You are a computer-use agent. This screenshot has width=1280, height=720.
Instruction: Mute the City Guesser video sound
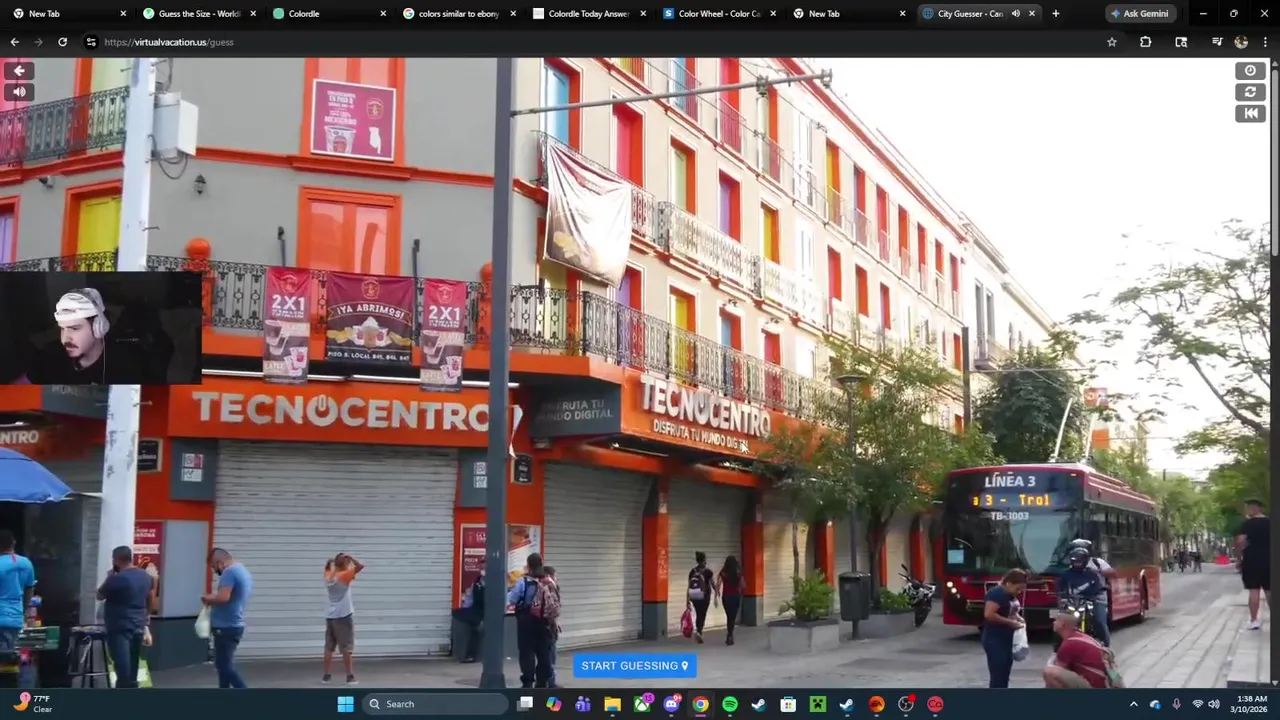19,92
